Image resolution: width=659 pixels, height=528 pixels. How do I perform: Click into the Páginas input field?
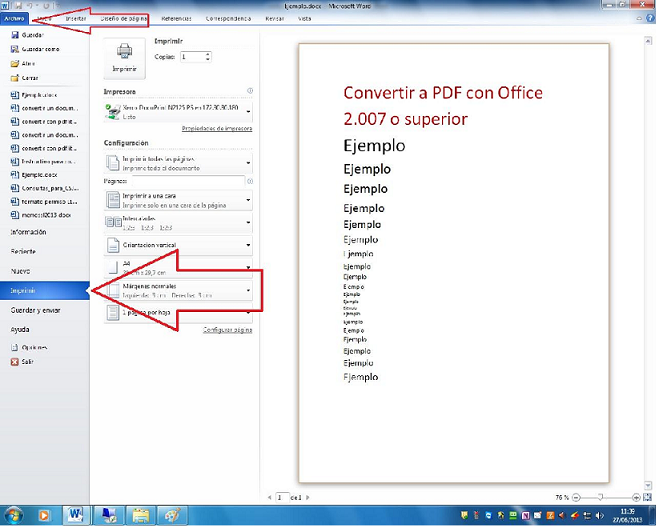pos(188,182)
